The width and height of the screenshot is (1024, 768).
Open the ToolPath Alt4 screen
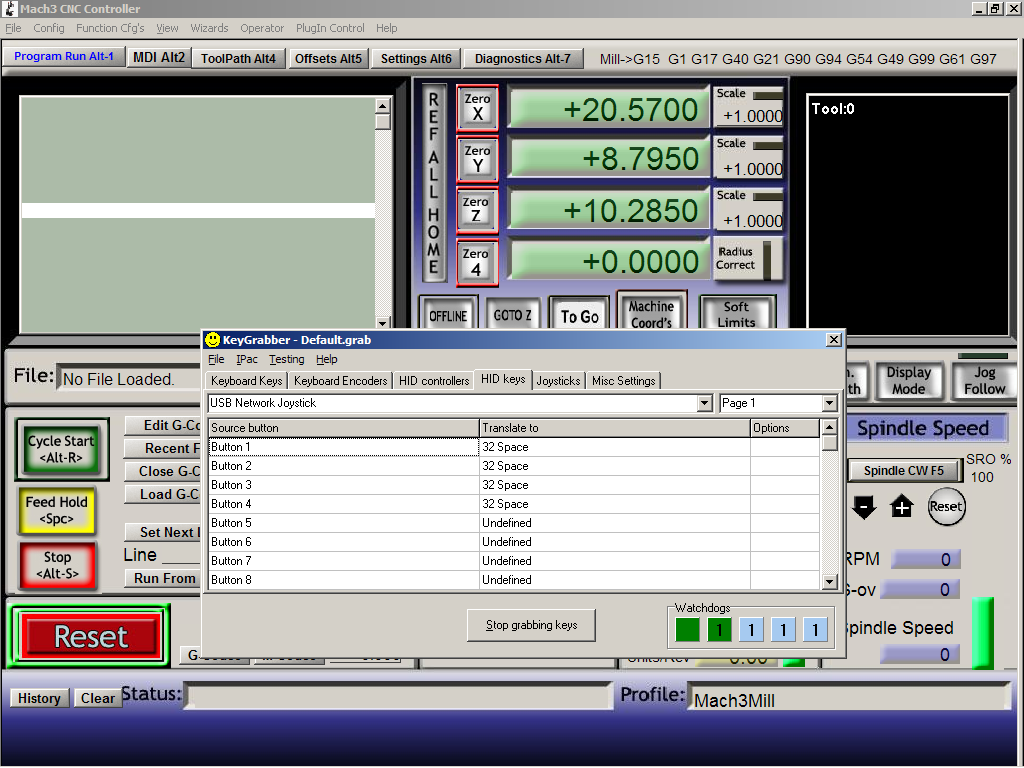pos(238,58)
